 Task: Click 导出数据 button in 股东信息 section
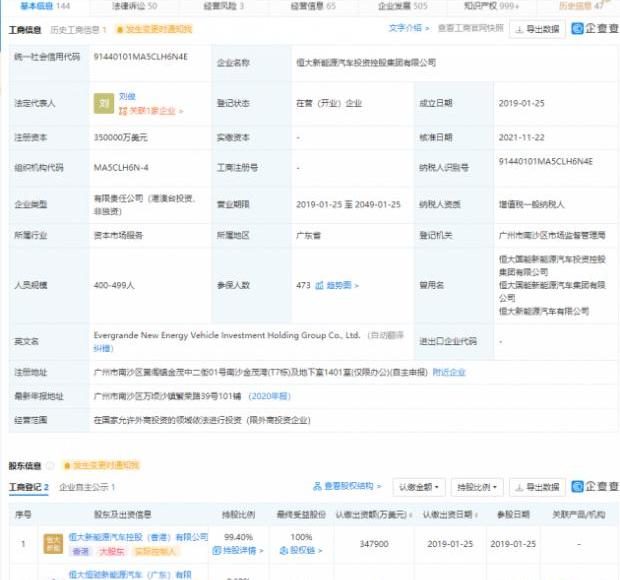tap(537, 487)
